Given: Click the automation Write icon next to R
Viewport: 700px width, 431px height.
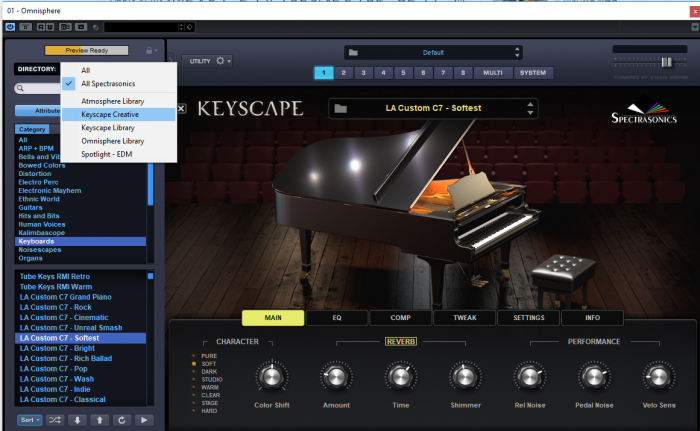Looking at the screenshot, I should [50, 27].
